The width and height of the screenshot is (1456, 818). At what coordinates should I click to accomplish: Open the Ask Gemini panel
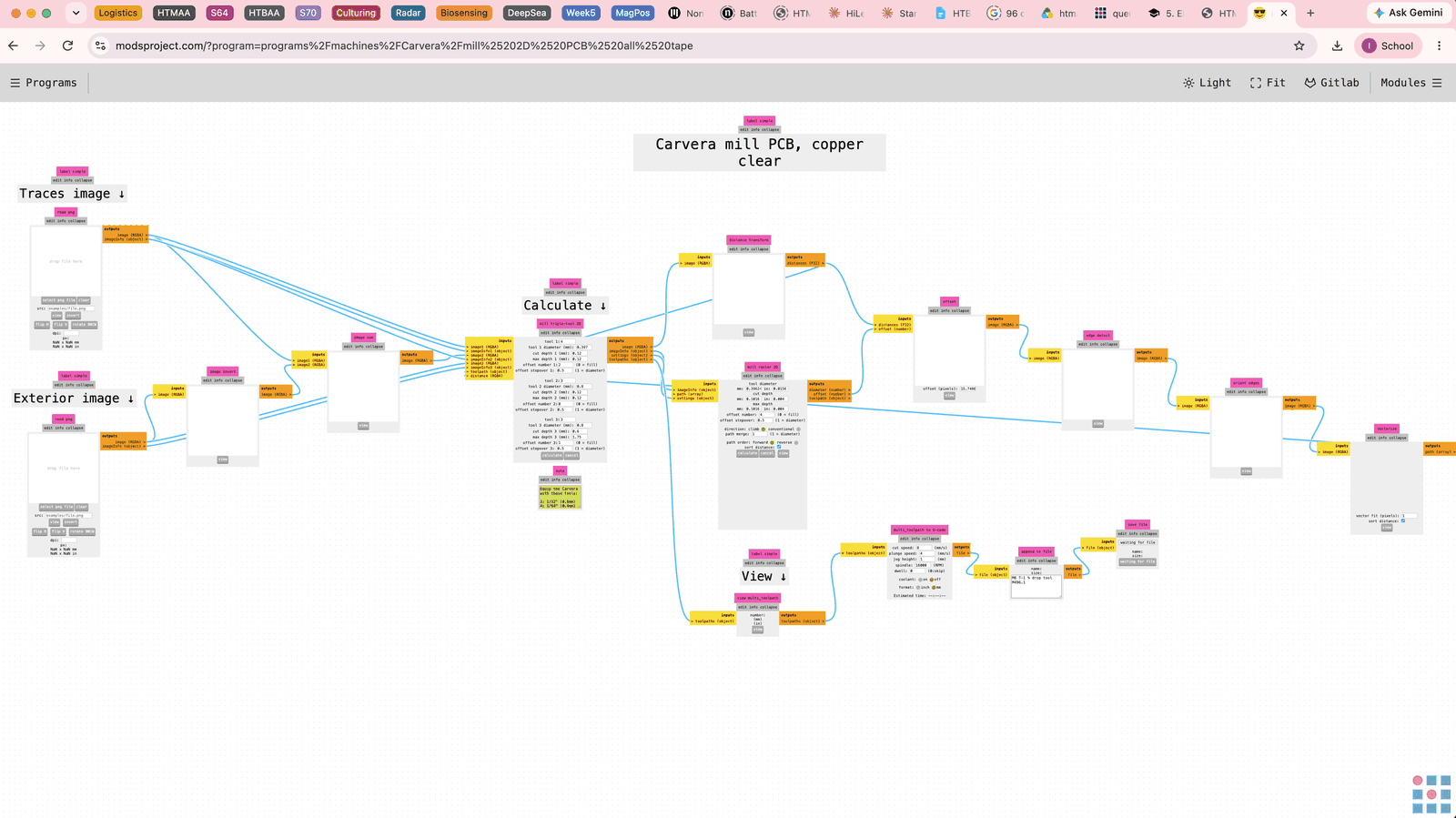(1408, 13)
